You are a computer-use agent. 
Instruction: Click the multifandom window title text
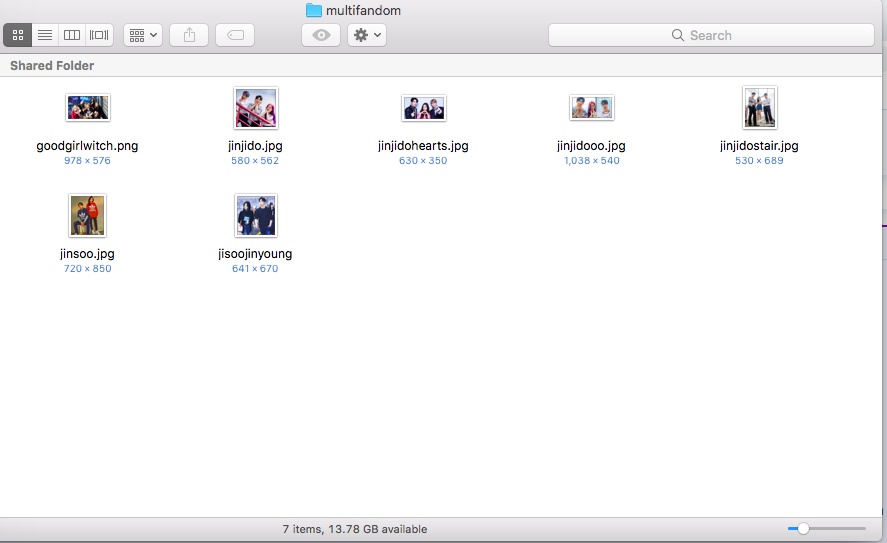(363, 10)
